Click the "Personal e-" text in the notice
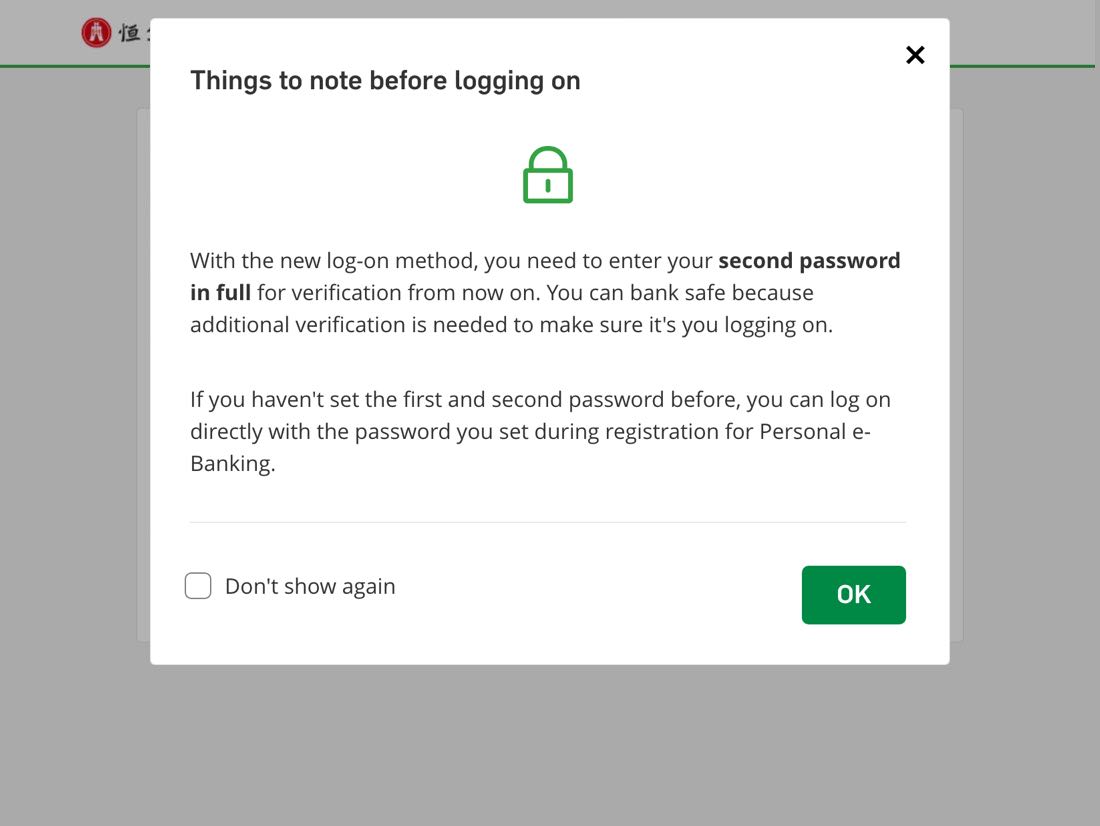 click(x=814, y=431)
